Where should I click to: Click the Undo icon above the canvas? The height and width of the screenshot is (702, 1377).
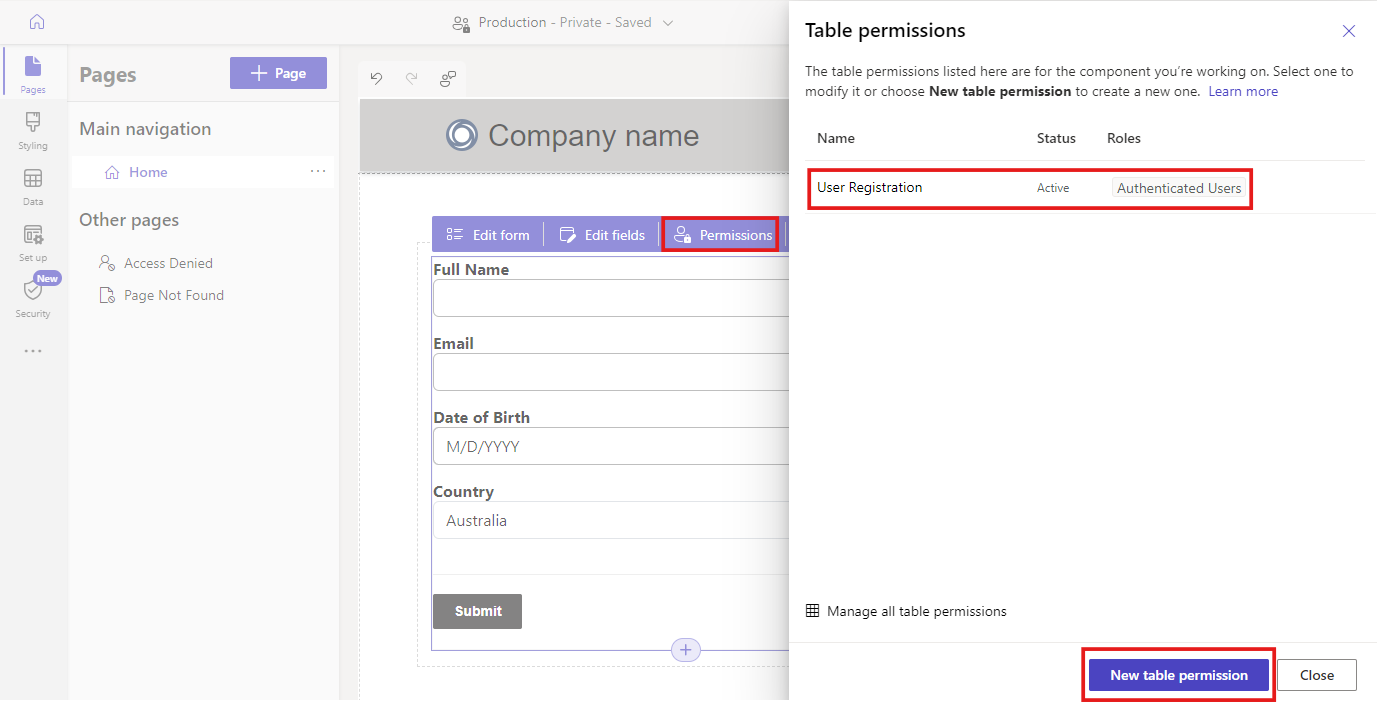click(x=376, y=79)
